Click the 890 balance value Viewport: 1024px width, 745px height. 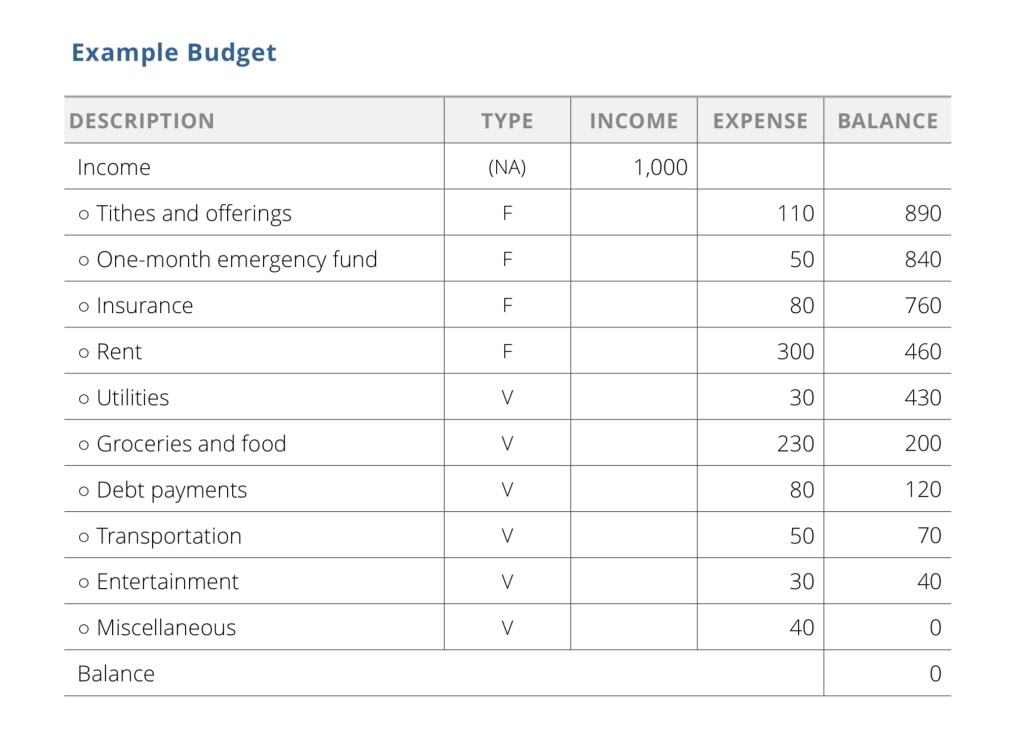click(x=922, y=214)
